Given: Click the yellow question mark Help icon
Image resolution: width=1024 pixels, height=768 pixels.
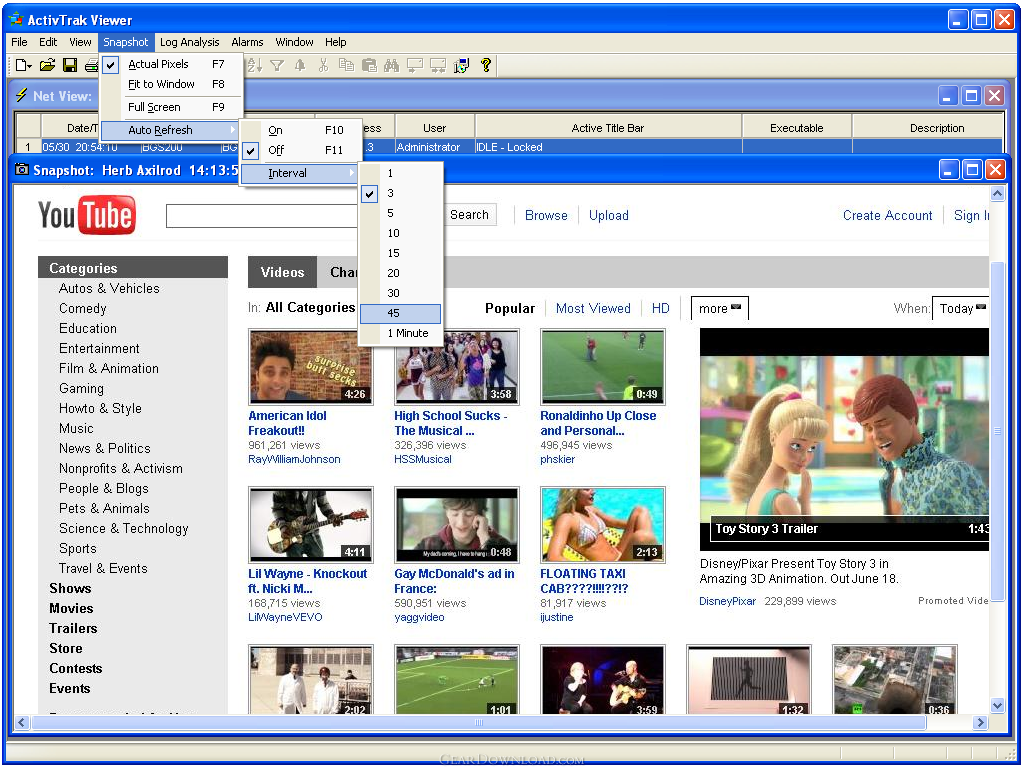Looking at the screenshot, I should pyautogui.click(x=485, y=64).
